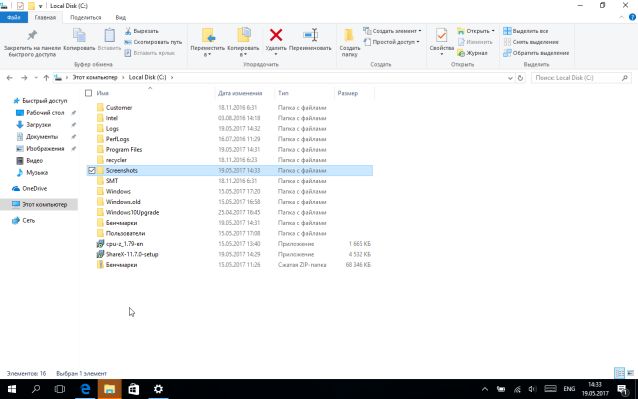
Task: Click Снять выделение (Select none)
Action: tap(531, 42)
